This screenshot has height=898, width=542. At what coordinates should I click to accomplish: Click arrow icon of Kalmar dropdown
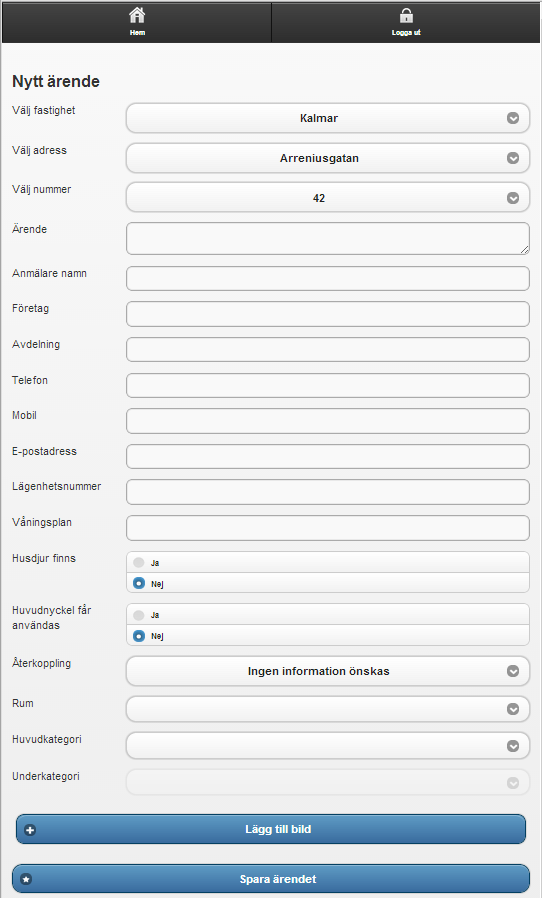pyautogui.click(x=513, y=118)
